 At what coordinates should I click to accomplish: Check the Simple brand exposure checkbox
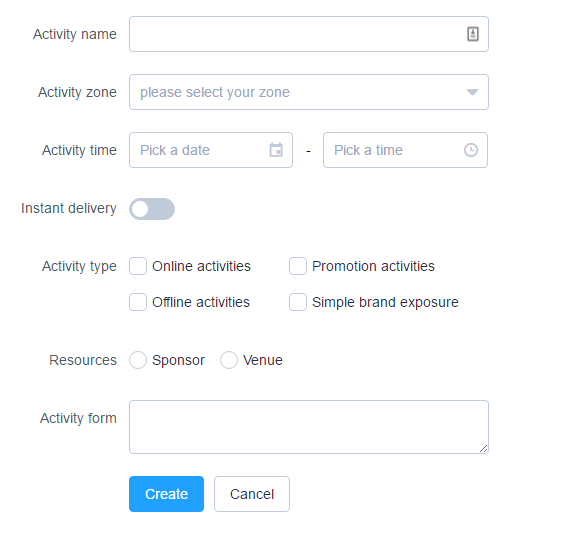298,302
